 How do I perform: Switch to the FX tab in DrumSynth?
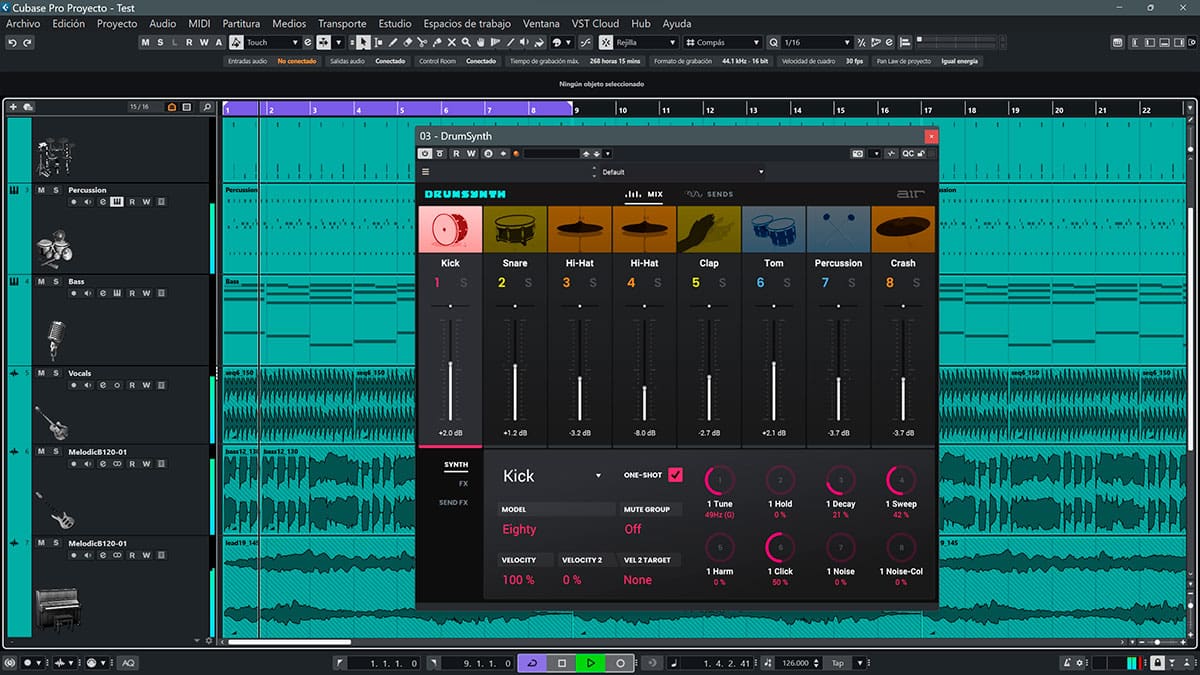(463, 483)
